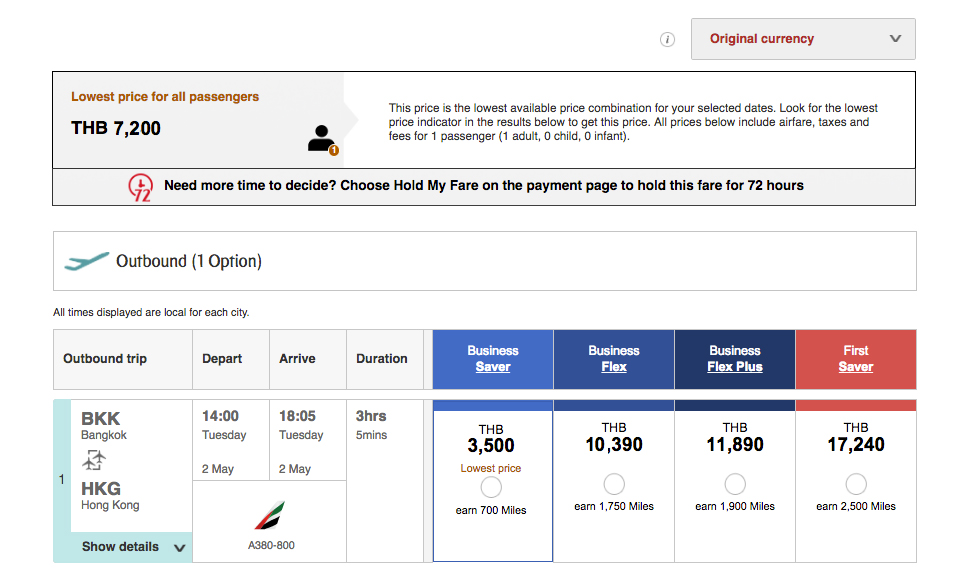The image size is (966, 571).
Task: Click the currency info icon
Action: tap(667, 39)
